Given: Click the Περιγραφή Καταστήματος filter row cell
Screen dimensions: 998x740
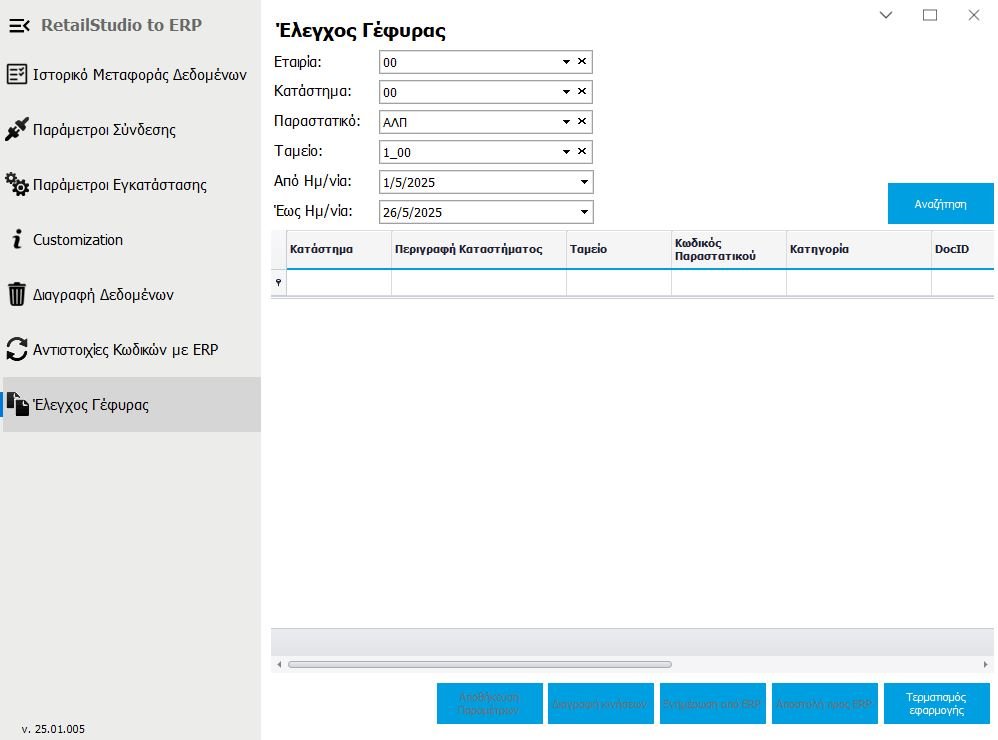Looking at the screenshot, I should pos(478,283).
